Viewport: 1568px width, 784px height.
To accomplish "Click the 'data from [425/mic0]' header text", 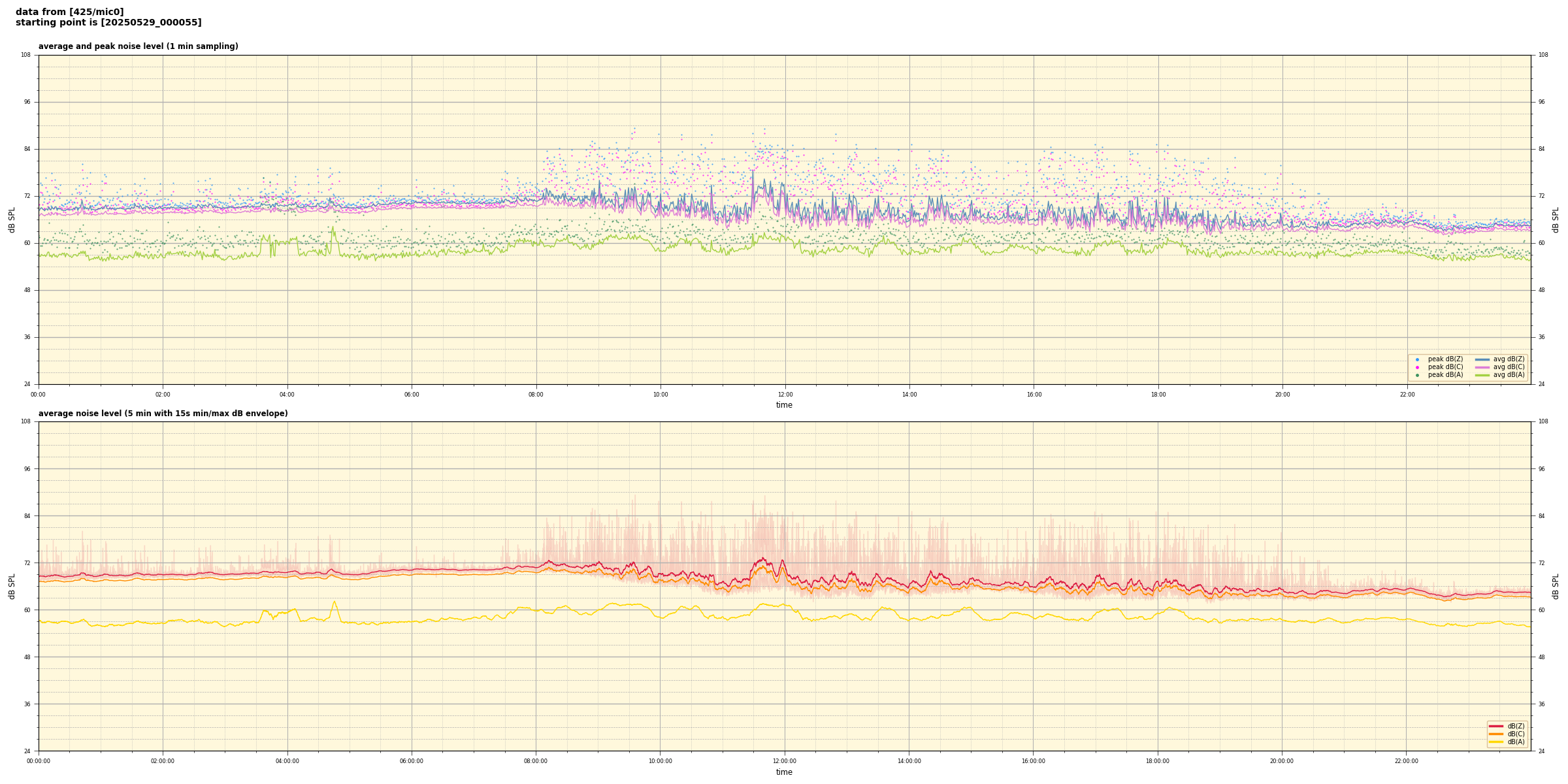I will click(69, 12).
